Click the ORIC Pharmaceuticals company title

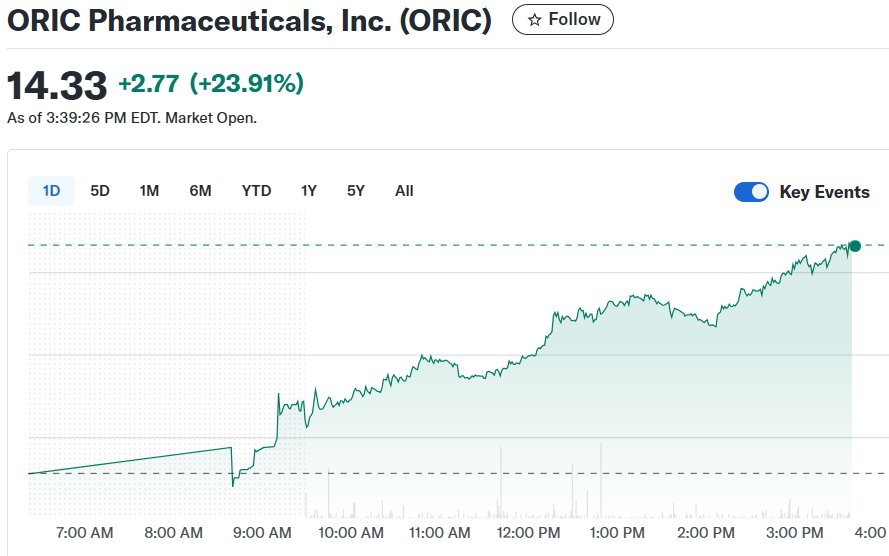pyautogui.click(x=249, y=21)
